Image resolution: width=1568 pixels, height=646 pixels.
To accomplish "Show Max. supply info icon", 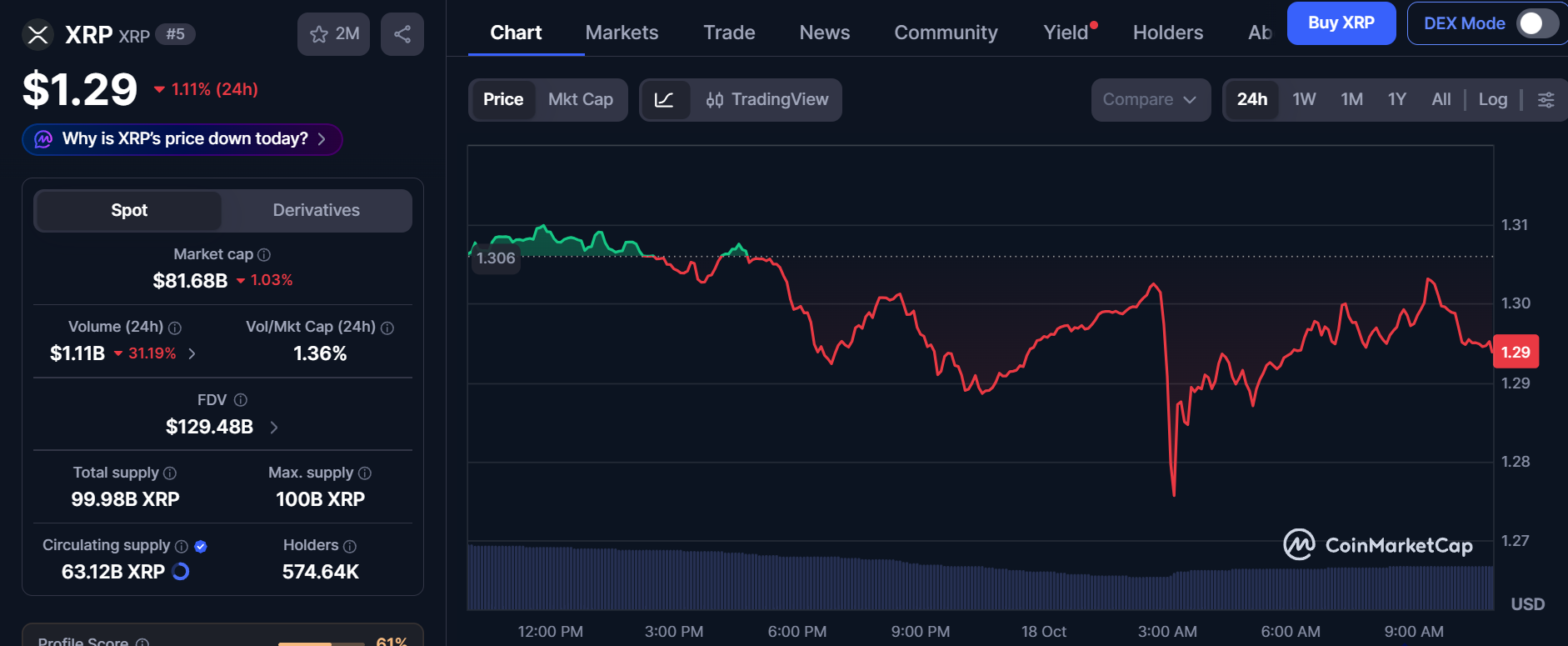I will 365,473.
